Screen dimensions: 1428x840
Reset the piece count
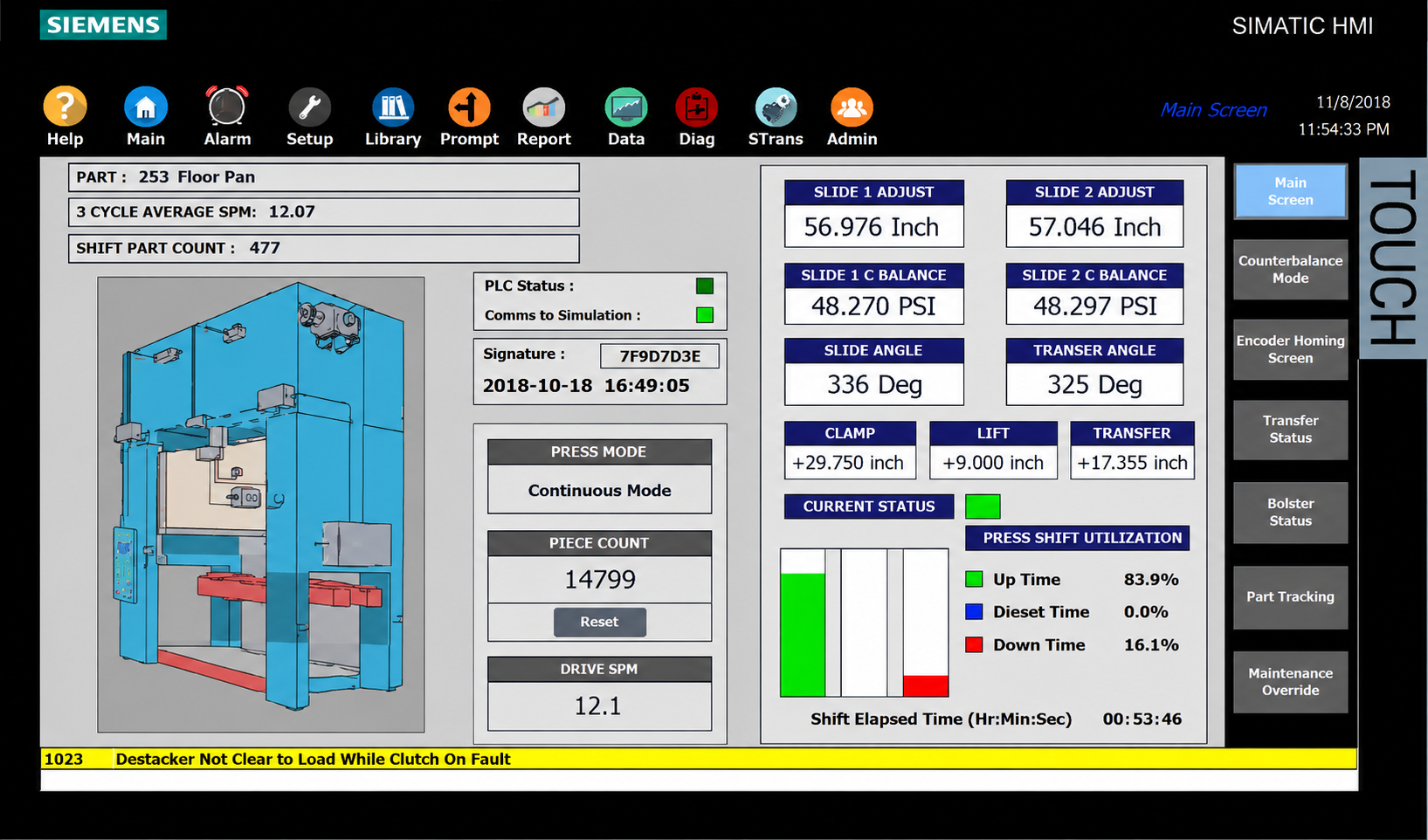pos(600,622)
